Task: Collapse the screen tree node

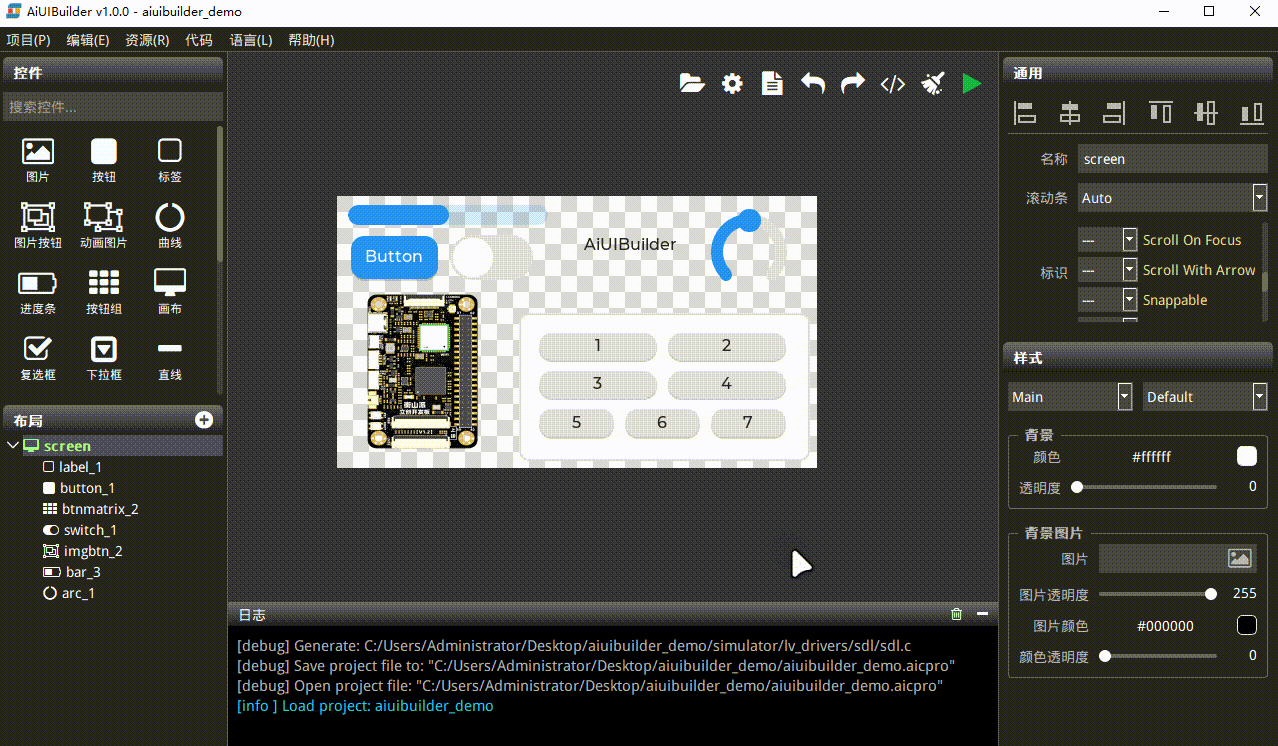Action: (x=12, y=446)
